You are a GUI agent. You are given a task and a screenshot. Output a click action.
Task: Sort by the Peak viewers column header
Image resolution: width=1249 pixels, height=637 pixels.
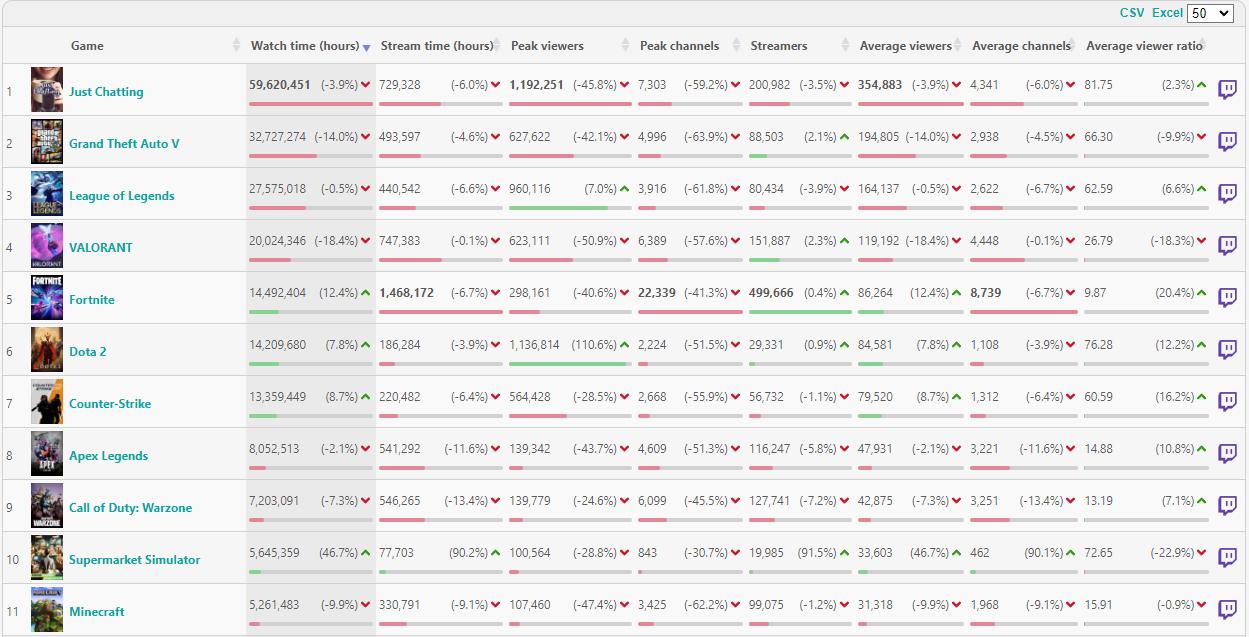pos(547,46)
